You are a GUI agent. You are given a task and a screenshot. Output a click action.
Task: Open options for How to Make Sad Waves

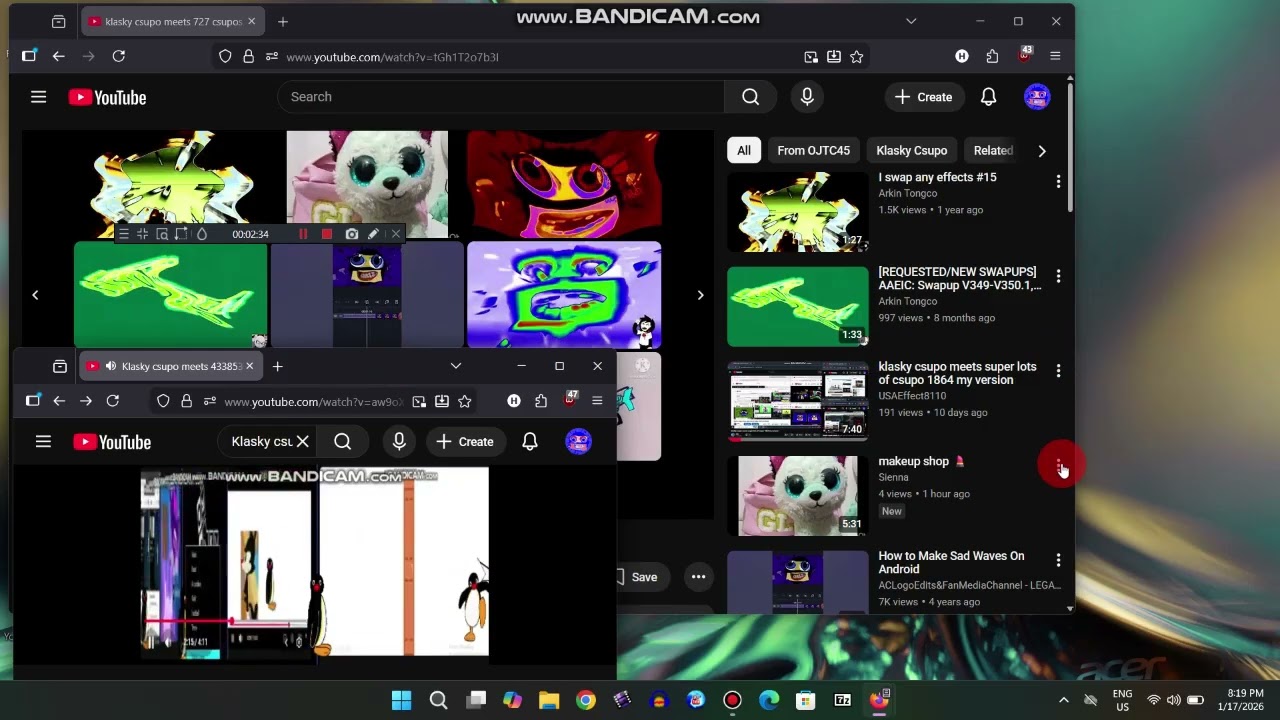tap(1058, 560)
